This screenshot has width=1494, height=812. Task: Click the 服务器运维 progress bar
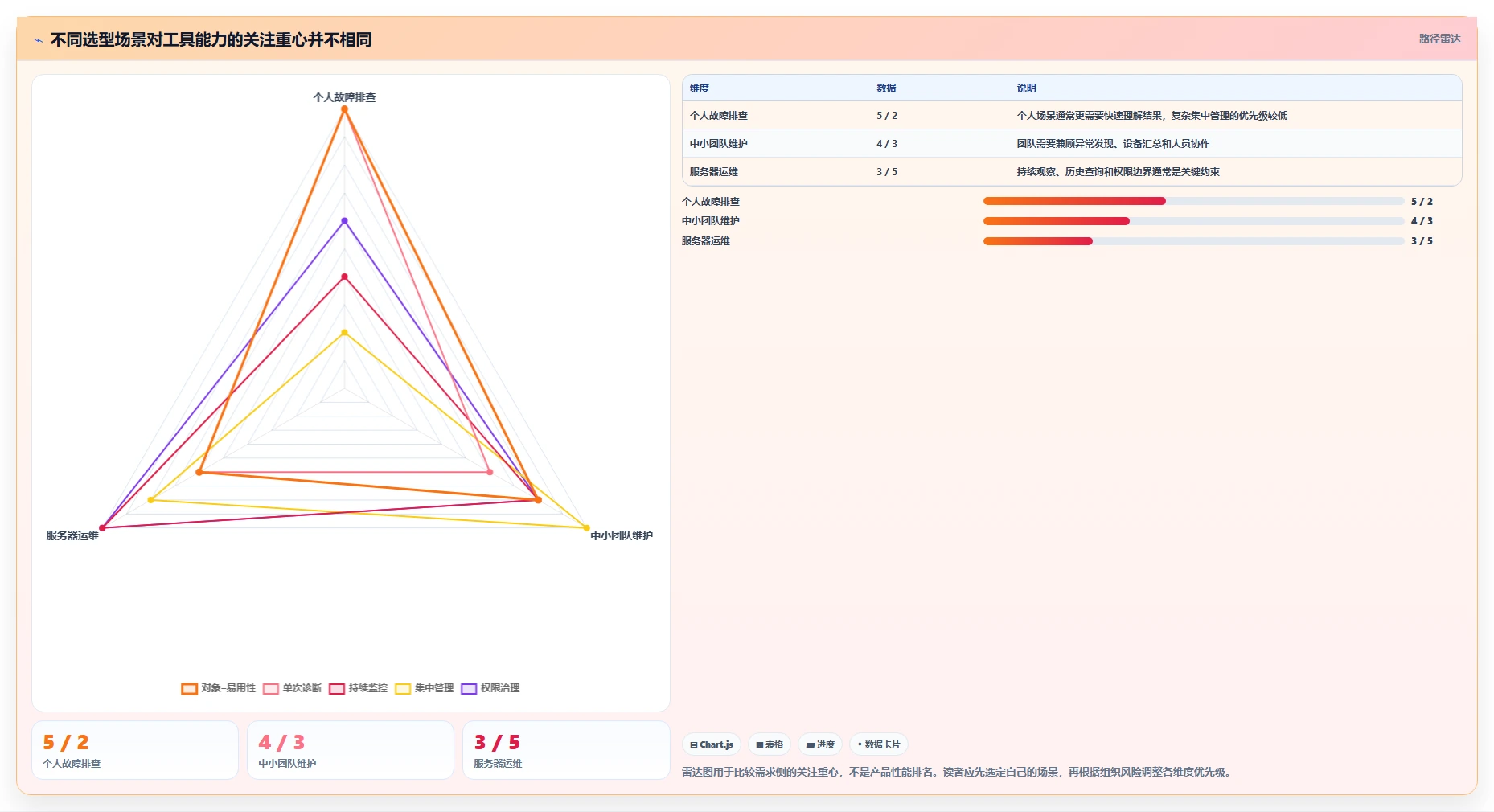coord(1193,241)
